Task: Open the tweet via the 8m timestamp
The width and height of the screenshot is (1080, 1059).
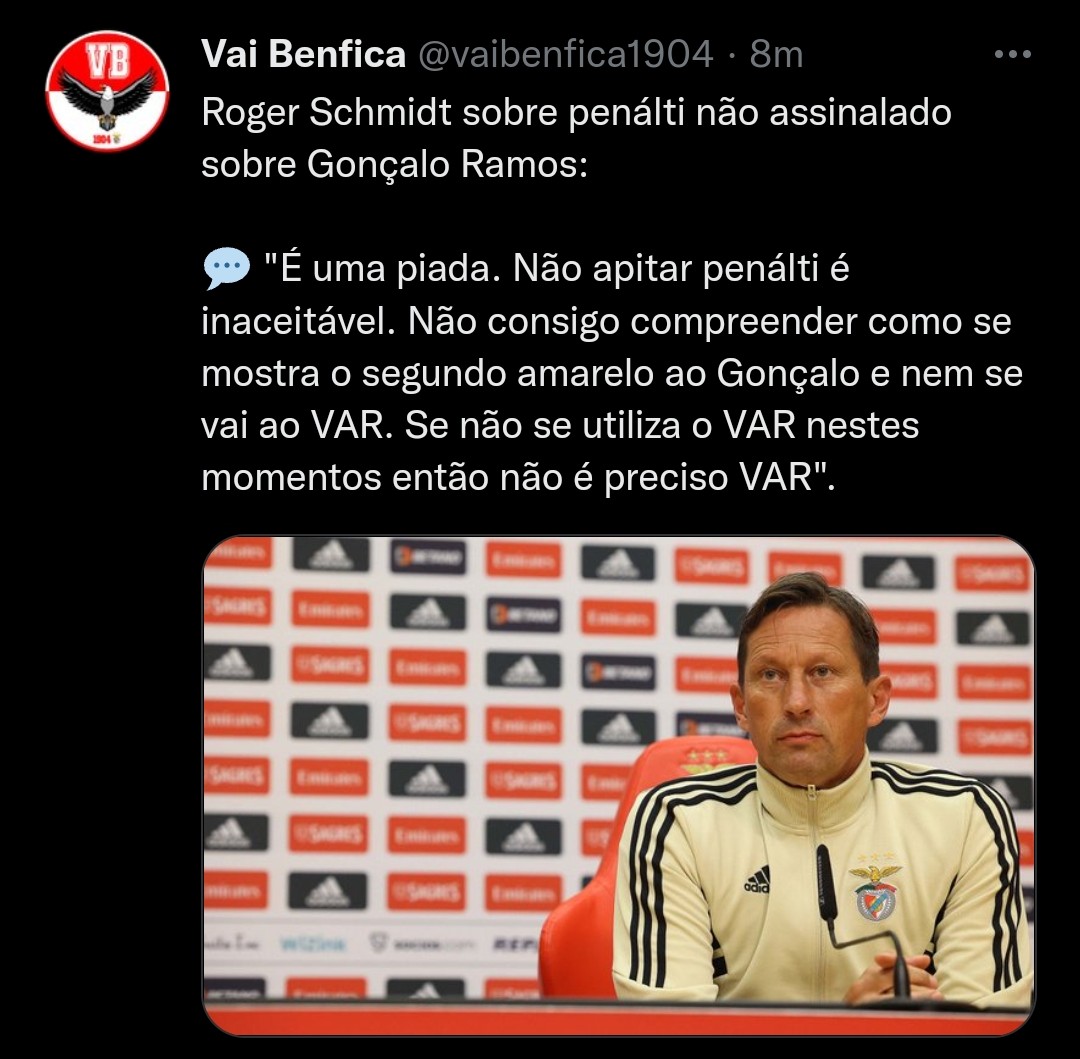Action: coord(776,54)
